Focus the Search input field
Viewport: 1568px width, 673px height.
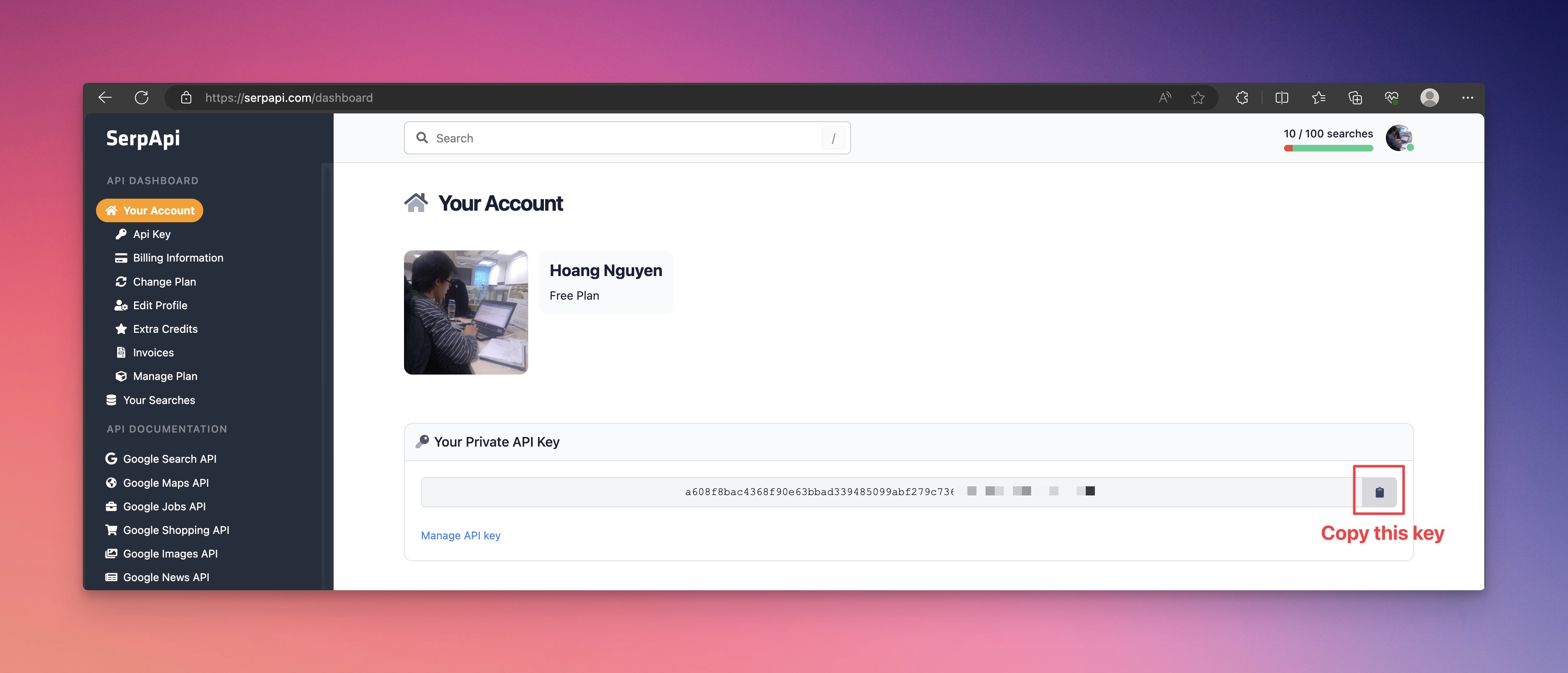[627, 138]
